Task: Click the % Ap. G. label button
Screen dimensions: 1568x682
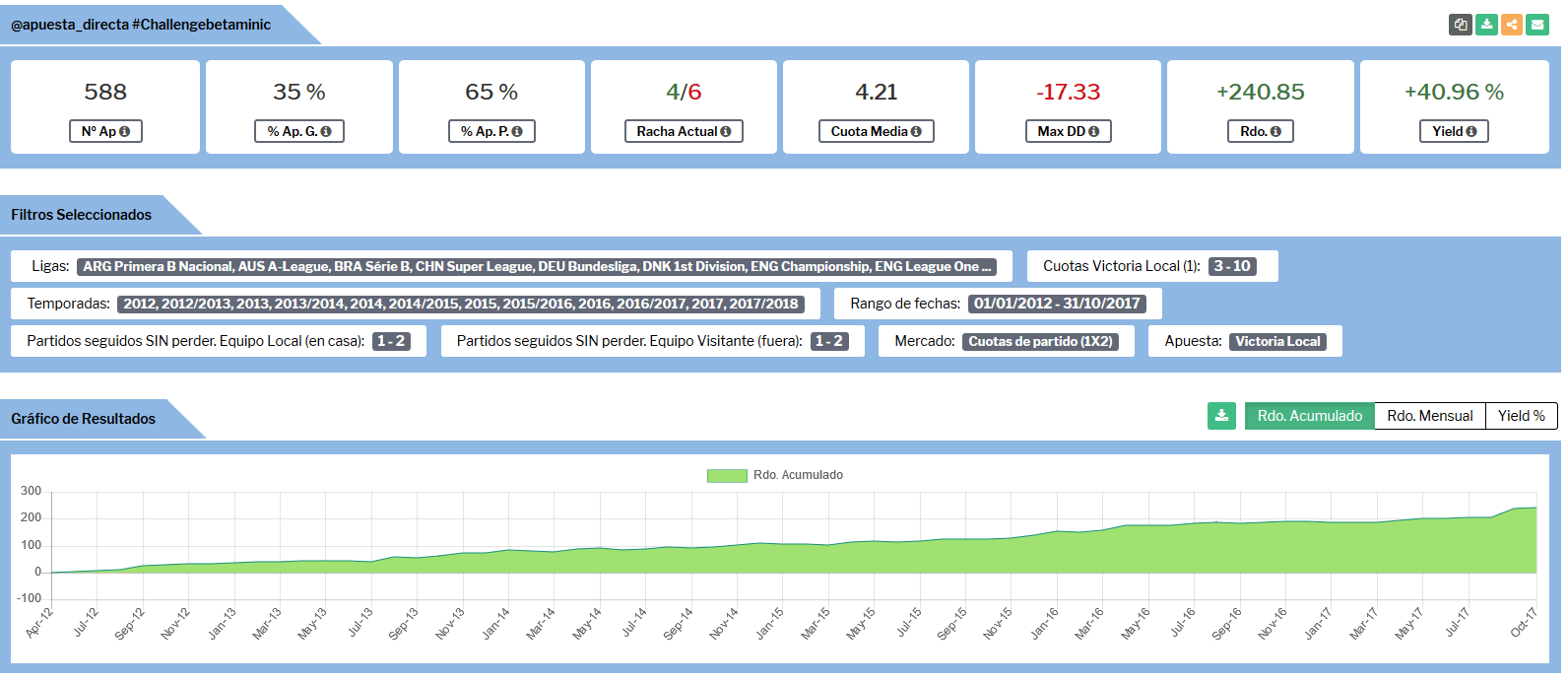Action: (298, 131)
